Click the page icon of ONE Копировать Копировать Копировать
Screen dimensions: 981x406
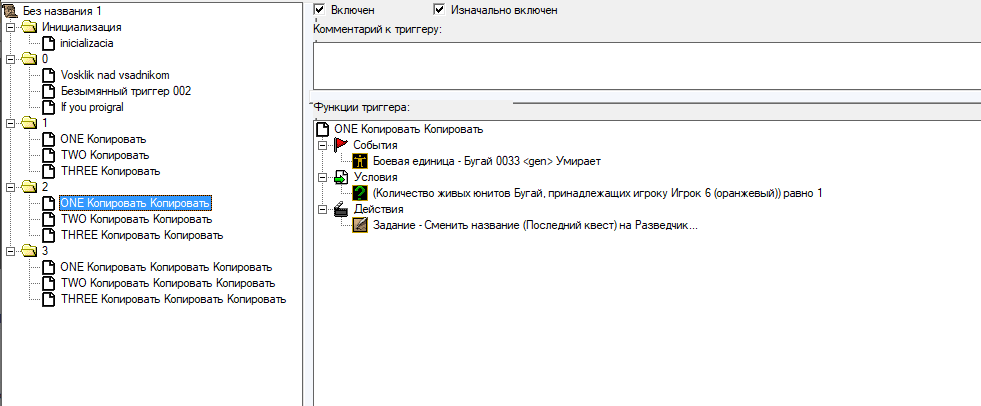point(49,267)
